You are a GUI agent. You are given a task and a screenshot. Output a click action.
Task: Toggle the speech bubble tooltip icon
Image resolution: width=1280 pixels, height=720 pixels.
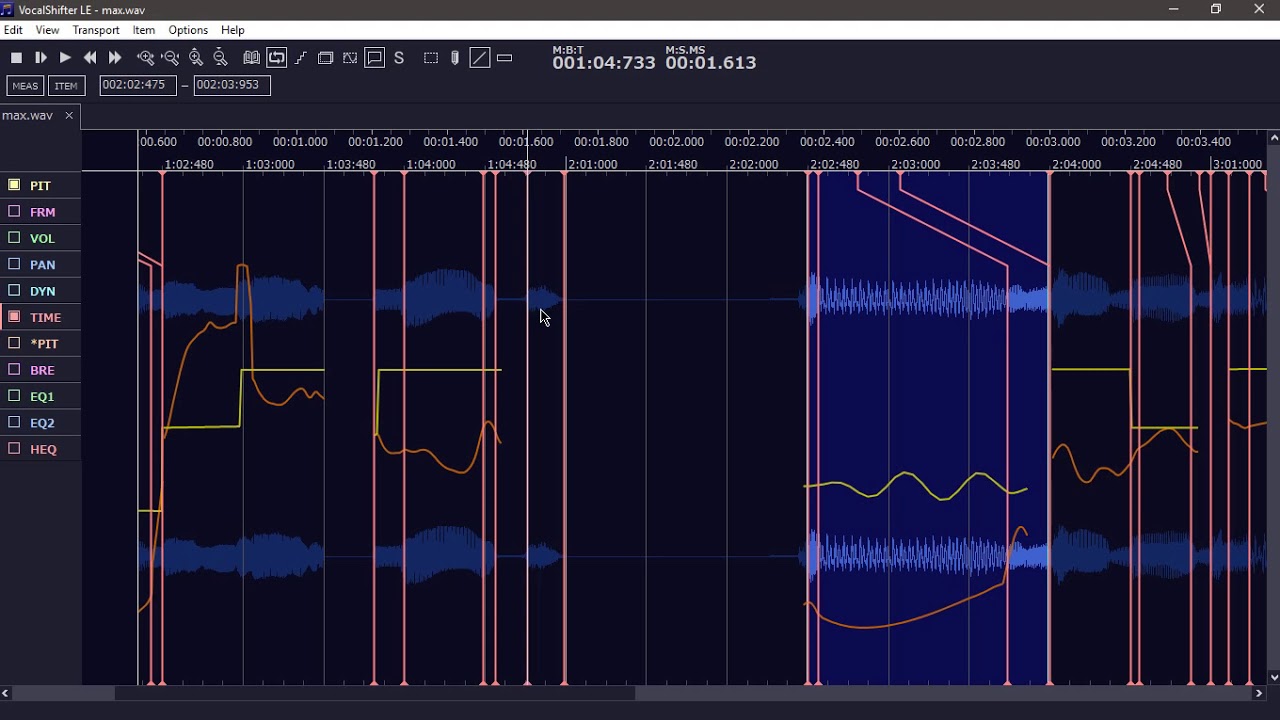[x=375, y=58]
